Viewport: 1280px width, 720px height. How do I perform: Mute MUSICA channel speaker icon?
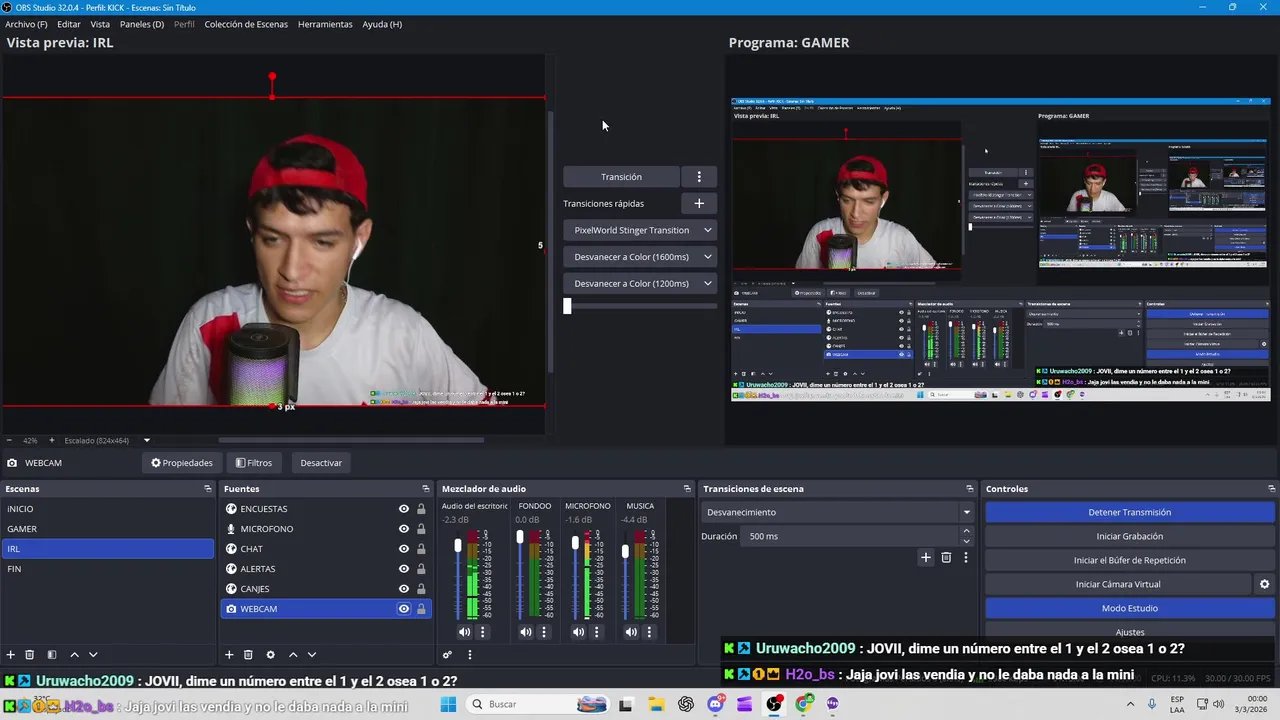[631, 632]
